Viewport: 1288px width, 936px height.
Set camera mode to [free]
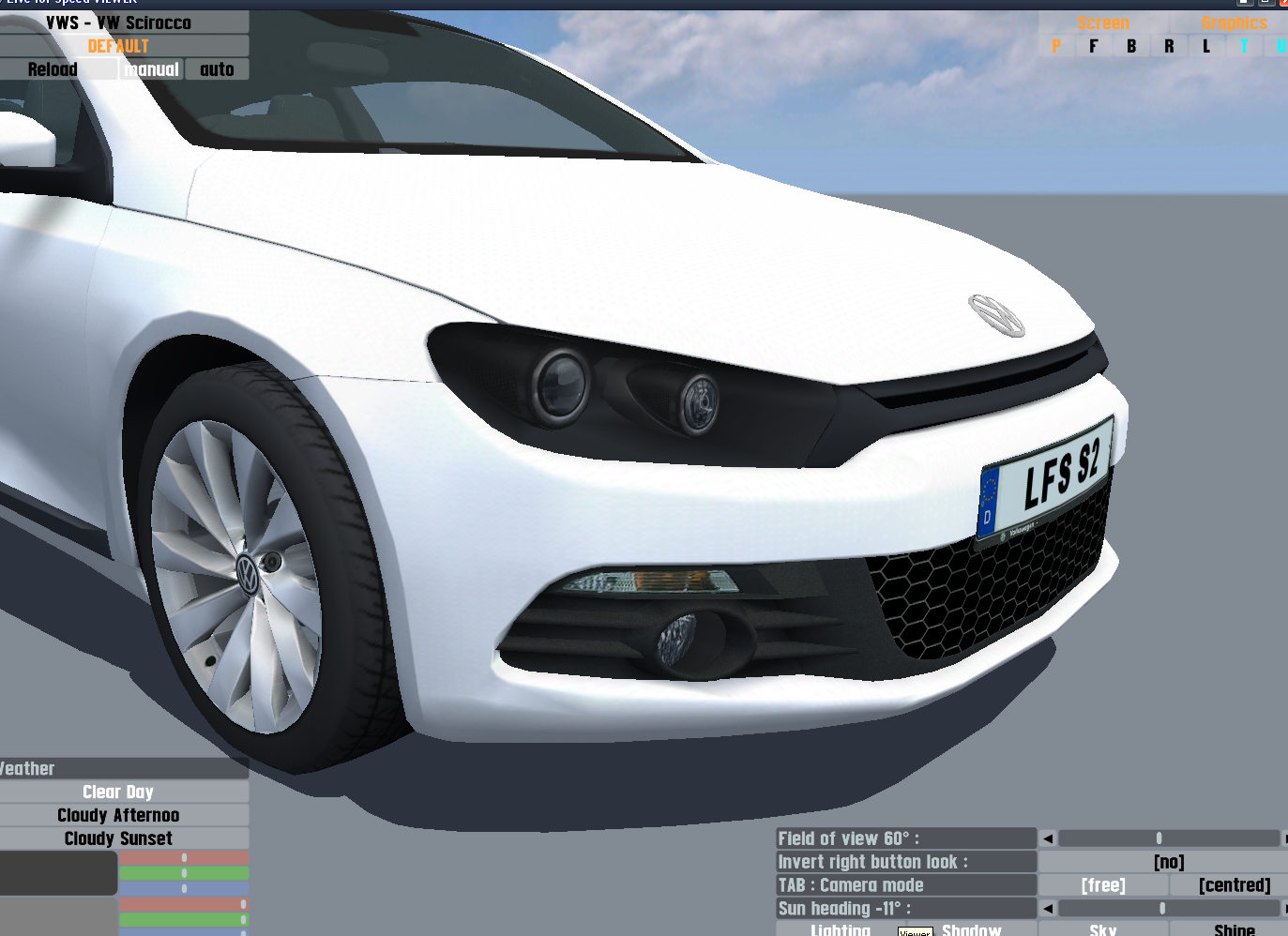(1103, 885)
